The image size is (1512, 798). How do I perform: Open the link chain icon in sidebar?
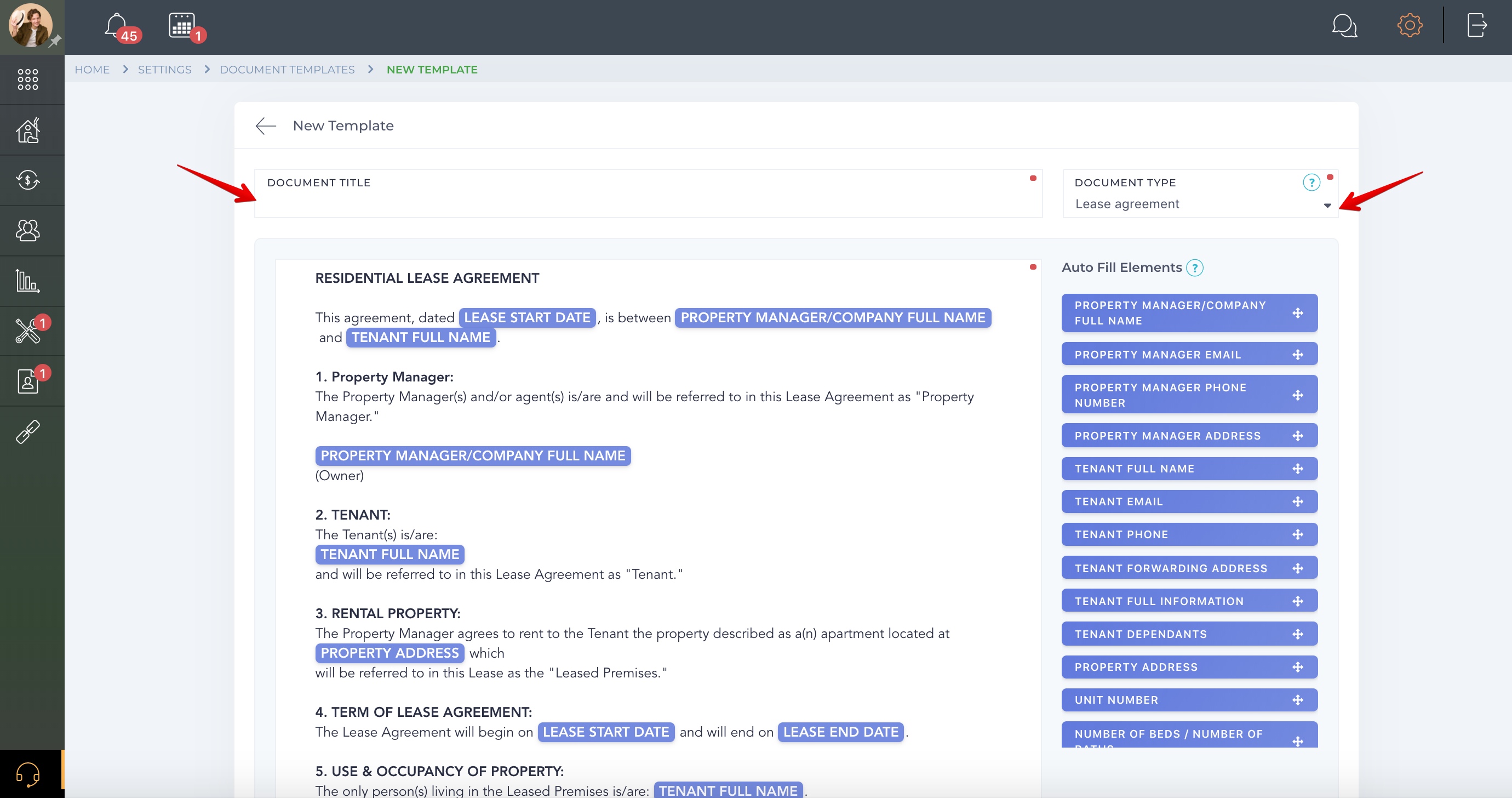(27, 431)
